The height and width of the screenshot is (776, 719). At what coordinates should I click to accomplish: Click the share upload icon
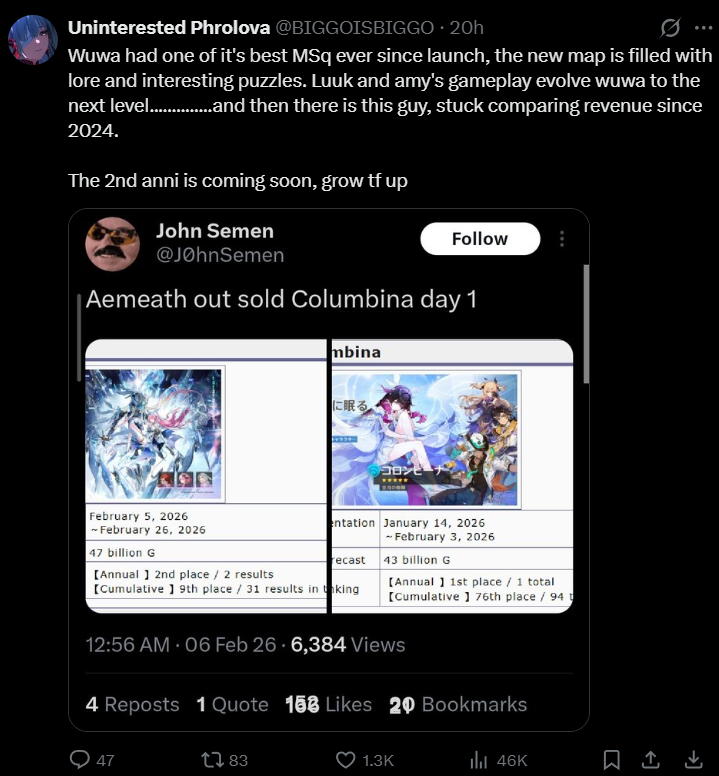(651, 759)
